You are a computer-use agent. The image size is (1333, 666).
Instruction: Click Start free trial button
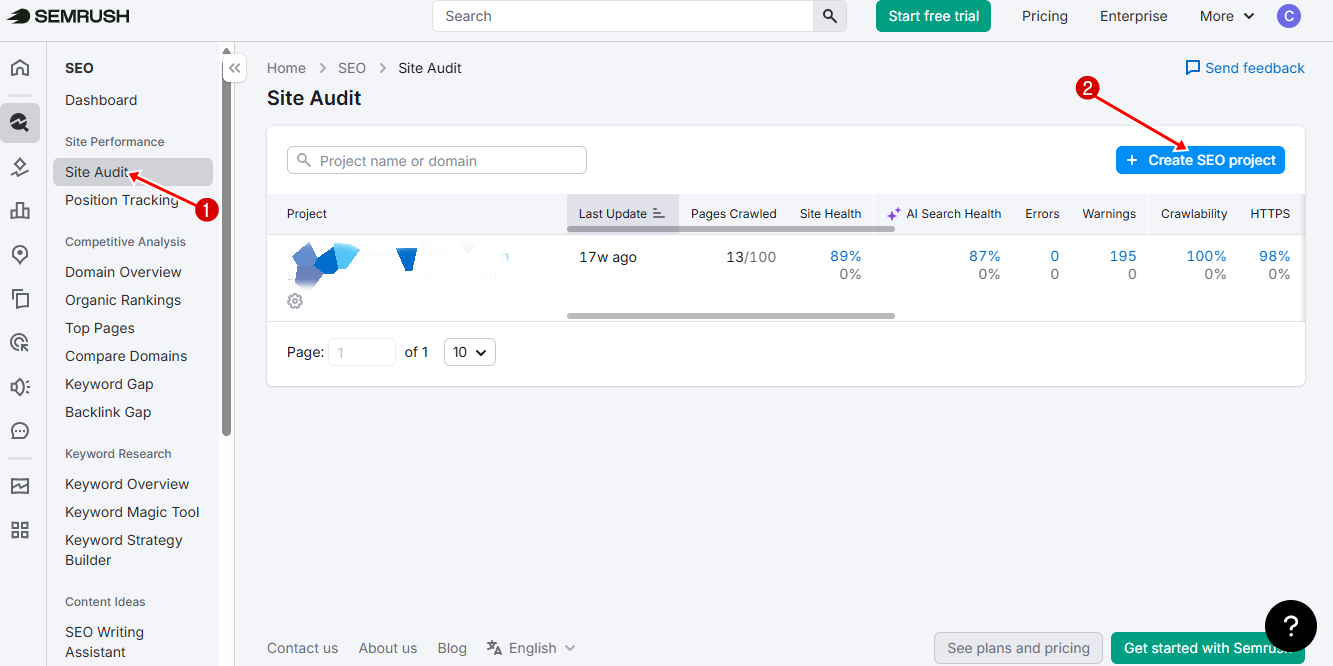[x=934, y=16]
